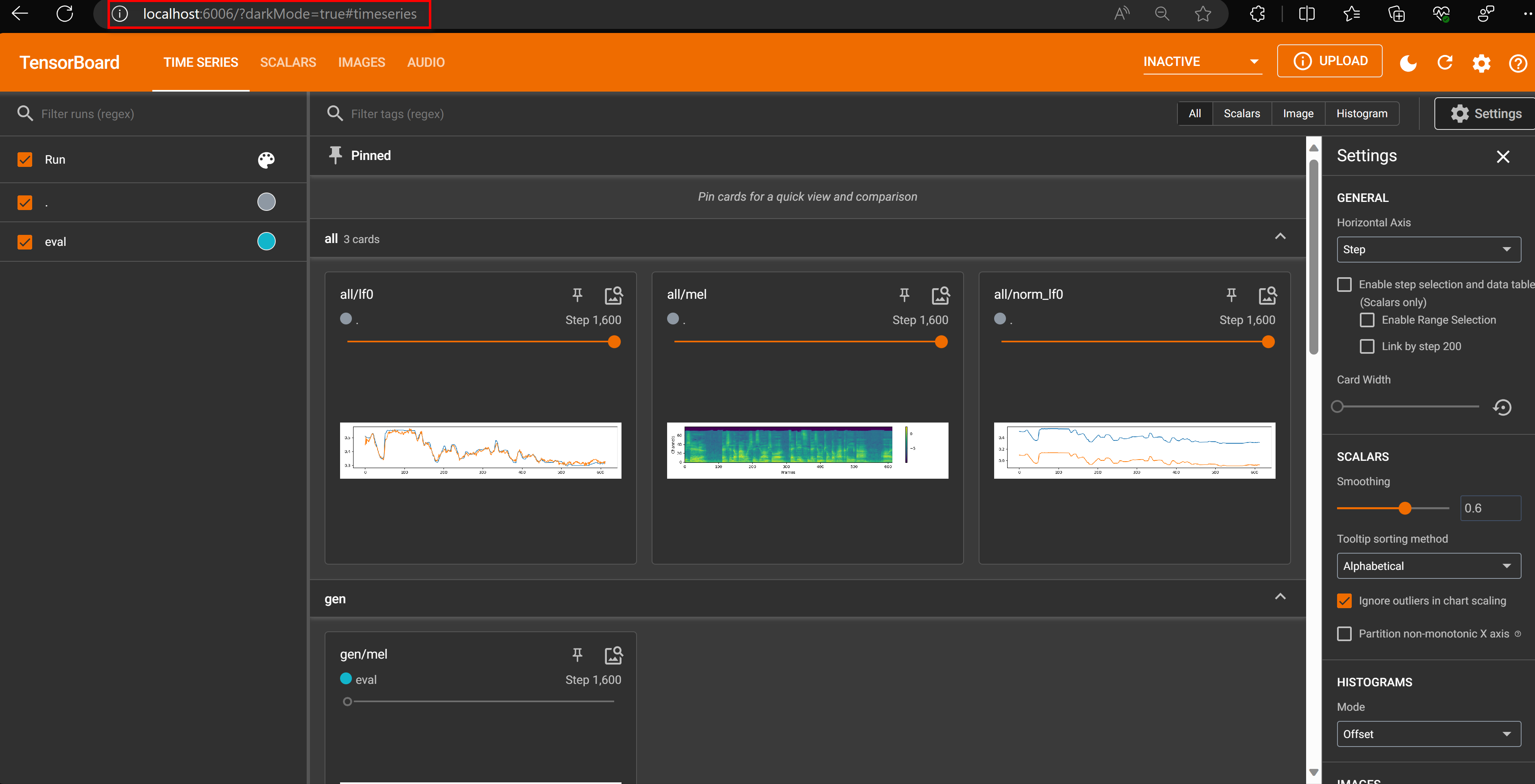
Task: Enable Link by step 200
Action: point(1368,346)
